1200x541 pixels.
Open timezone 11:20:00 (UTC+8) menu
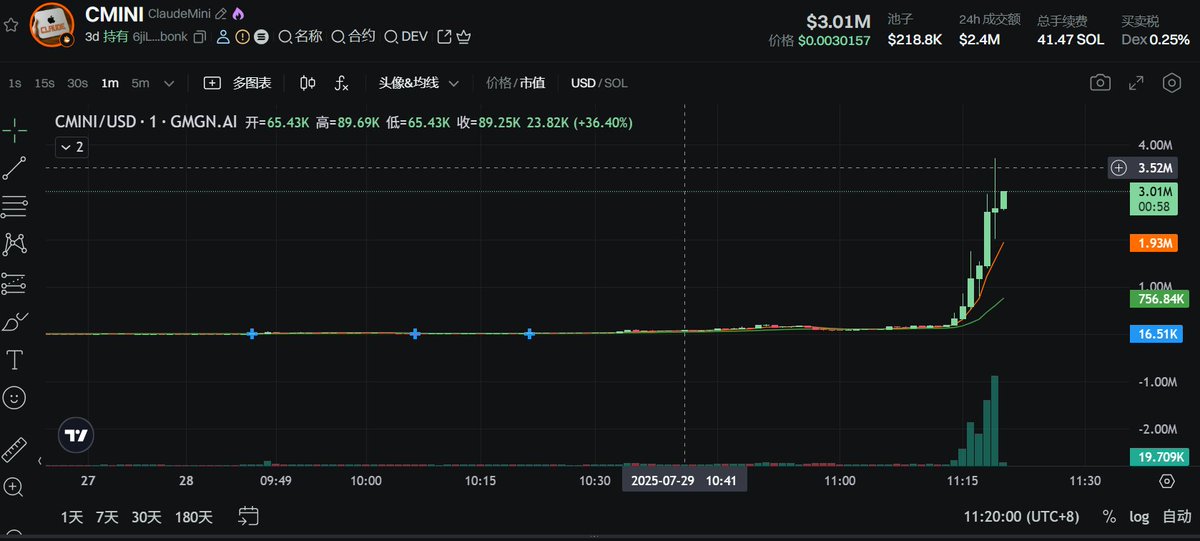tap(1021, 517)
